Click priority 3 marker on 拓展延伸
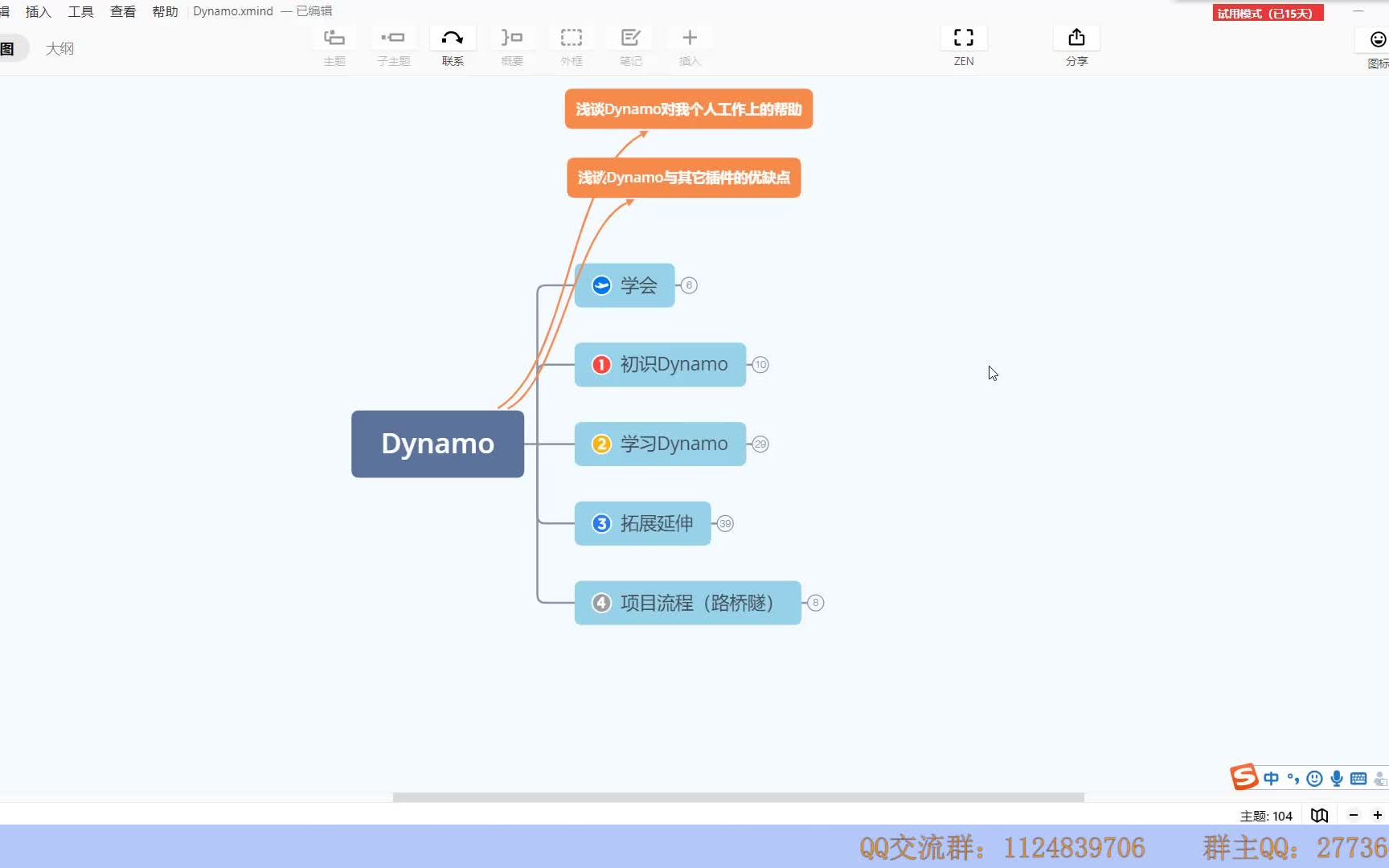Image resolution: width=1389 pixels, height=868 pixels. pos(601,524)
